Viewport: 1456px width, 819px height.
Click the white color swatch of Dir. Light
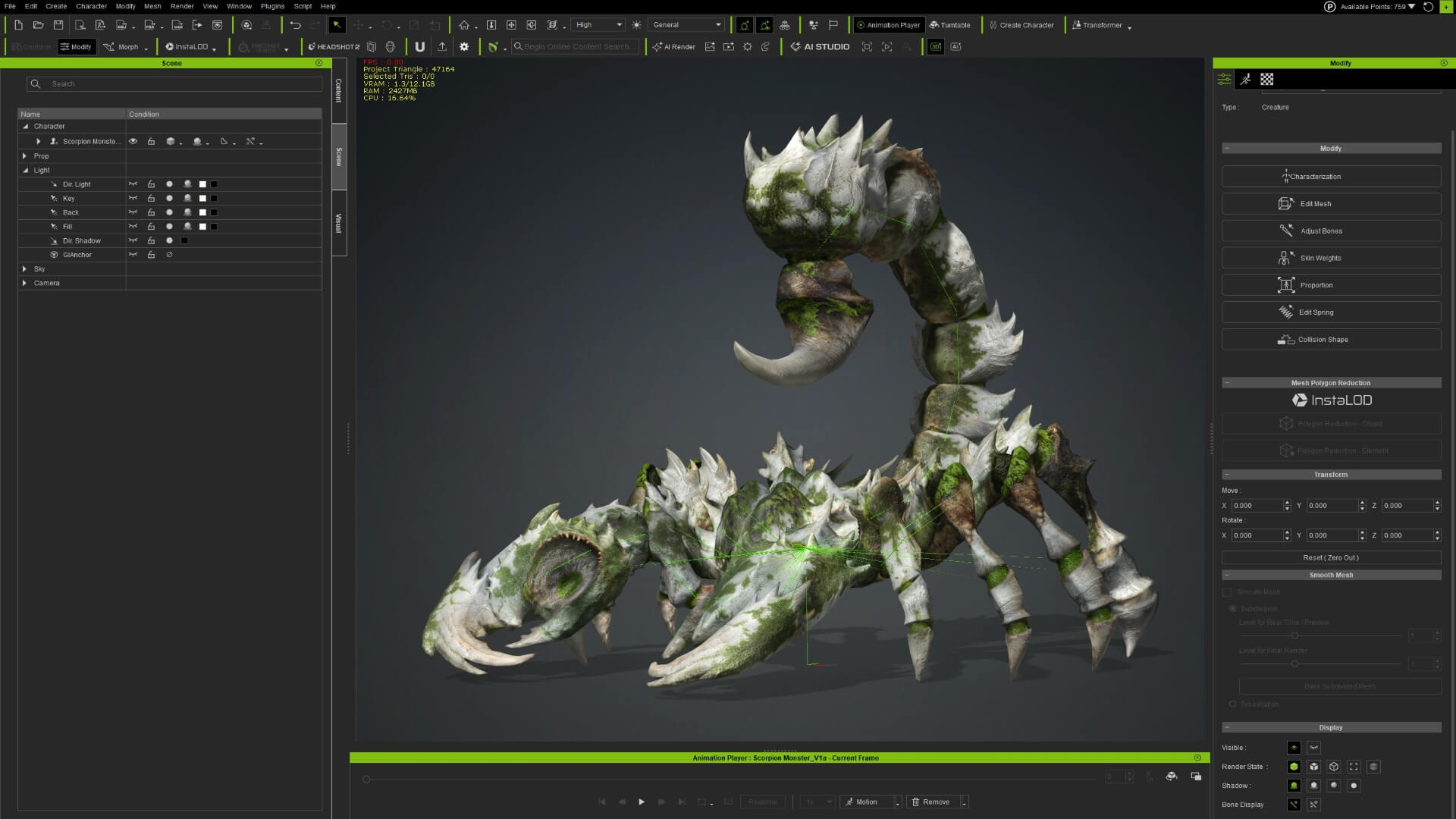coord(202,184)
